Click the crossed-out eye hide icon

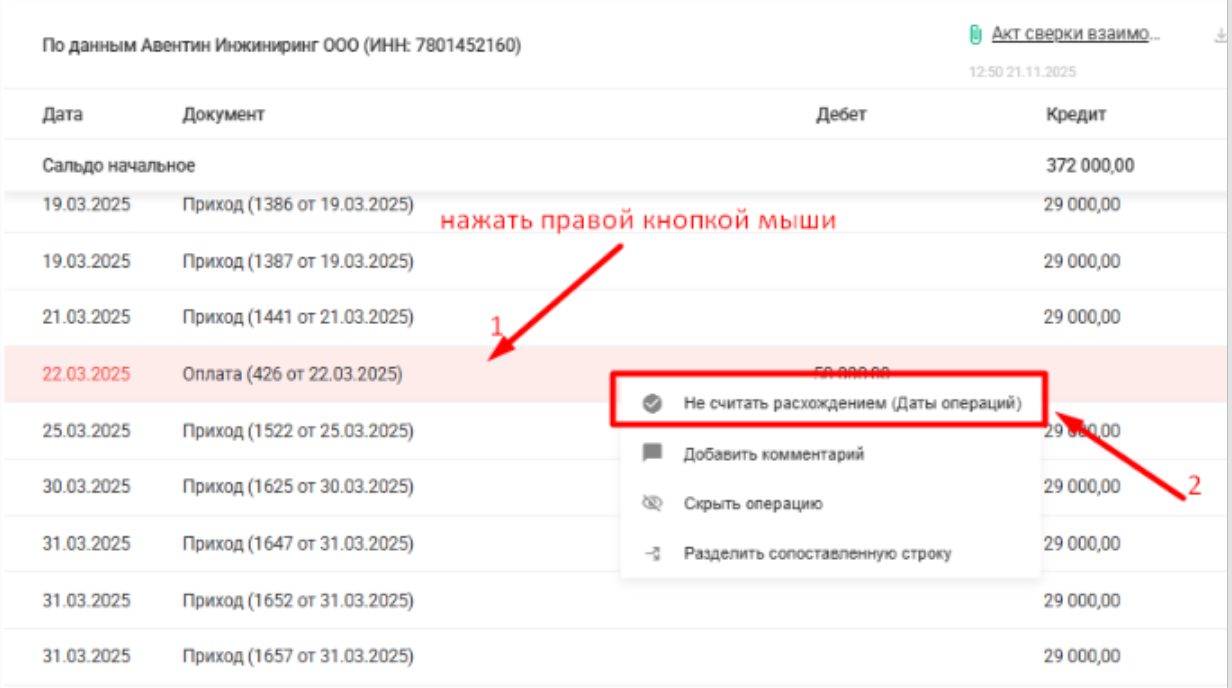tap(652, 503)
